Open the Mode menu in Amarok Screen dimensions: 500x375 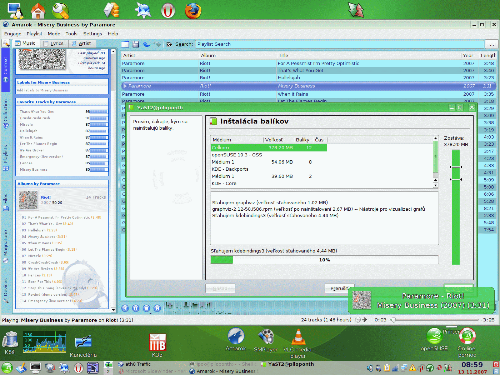tap(54, 34)
